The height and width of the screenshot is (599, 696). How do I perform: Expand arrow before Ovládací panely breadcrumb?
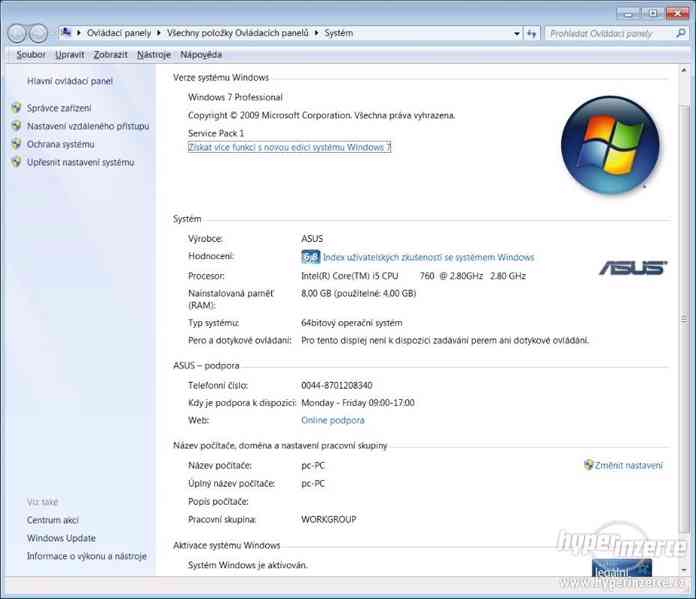(79, 33)
